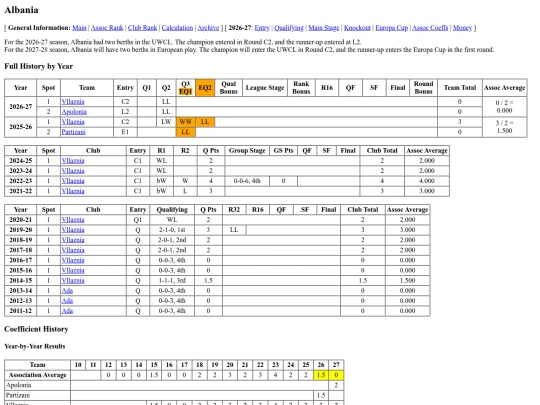Open the Partizani team link
540x405 pixels.
click(73, 132)
